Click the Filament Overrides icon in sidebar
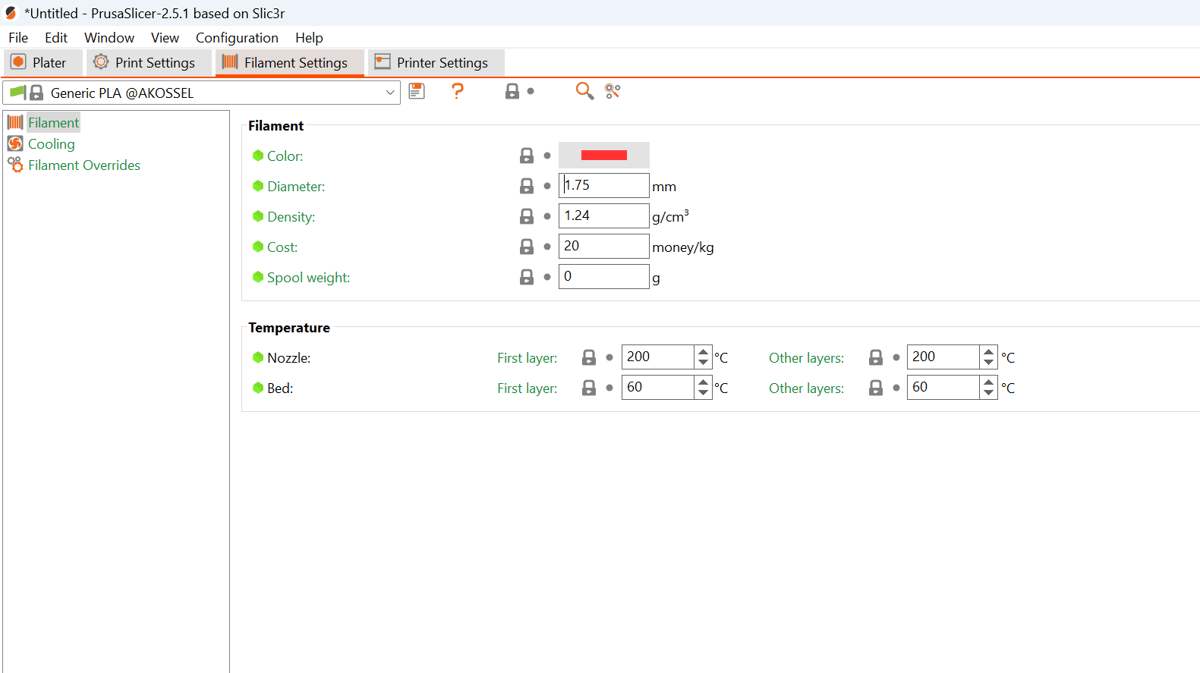 pyautogui.click(x=15, y=165)
